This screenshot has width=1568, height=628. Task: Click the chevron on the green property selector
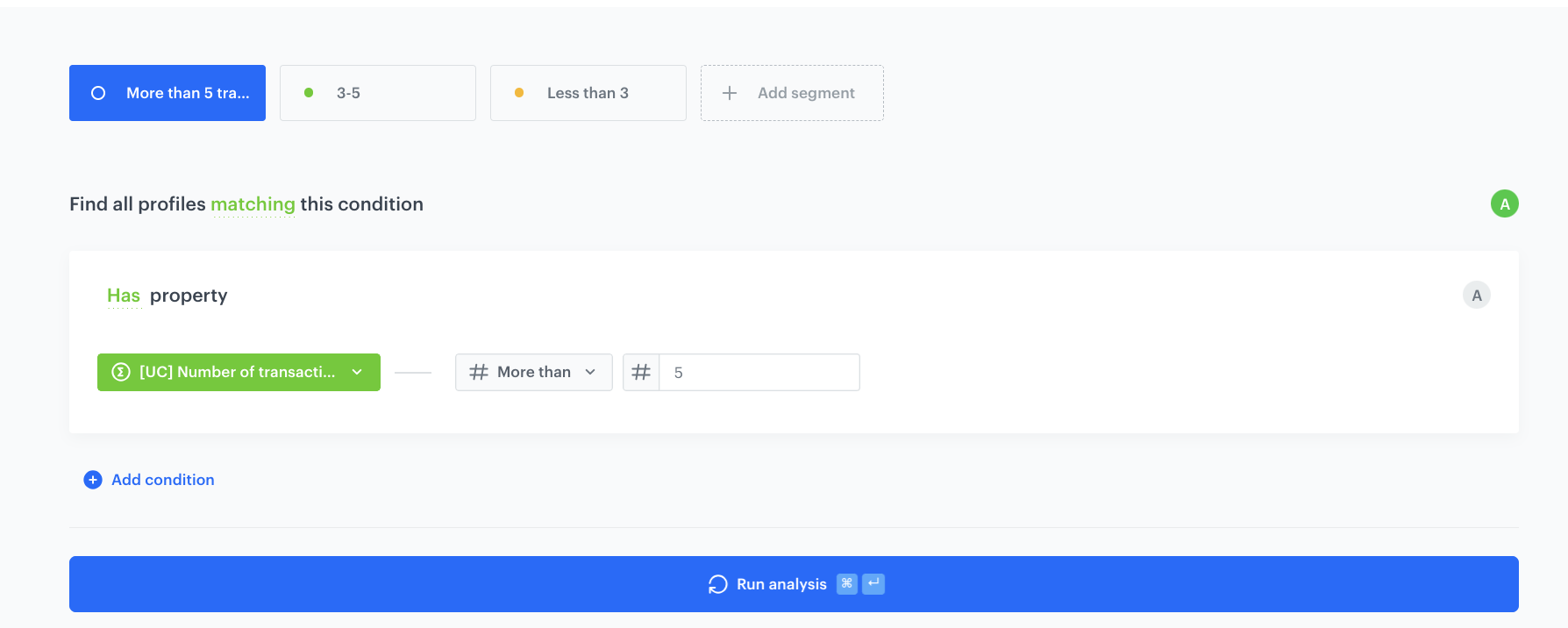click(x=357, y=373)
